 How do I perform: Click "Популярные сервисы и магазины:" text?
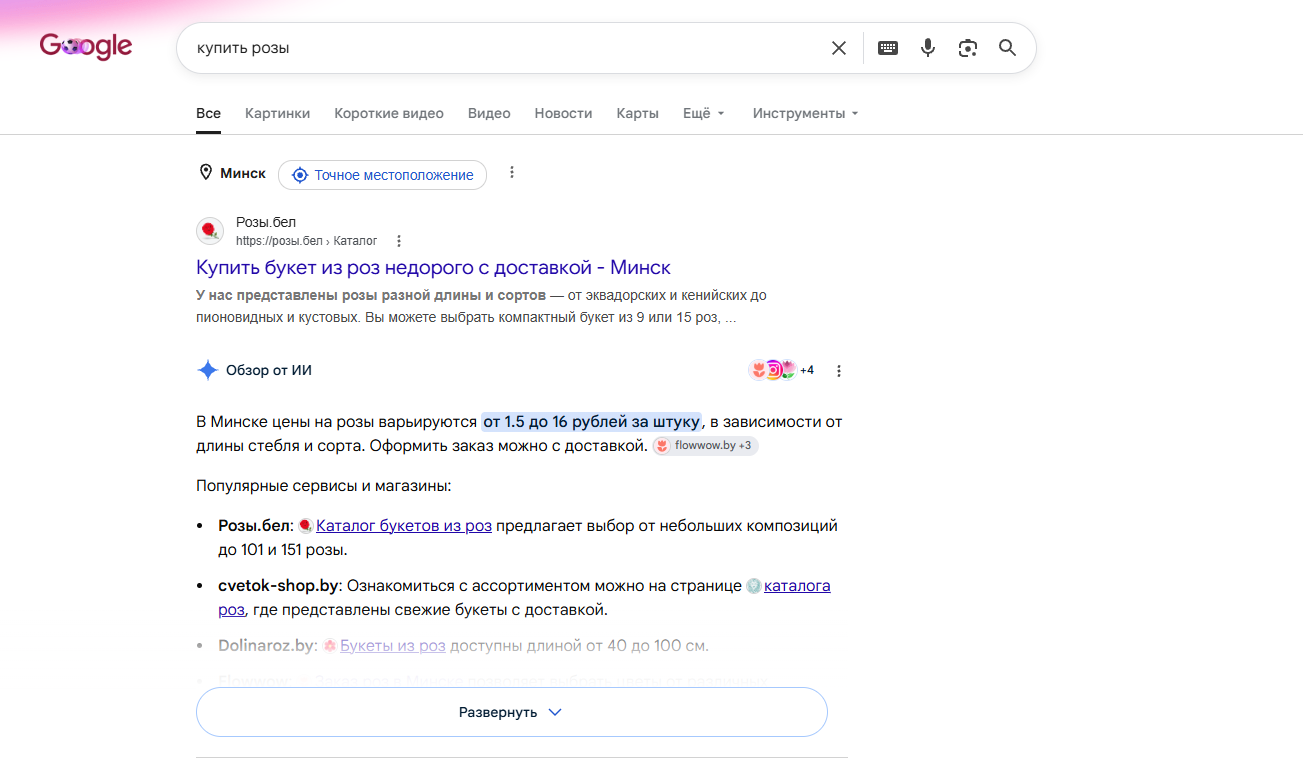coord(324,486)
